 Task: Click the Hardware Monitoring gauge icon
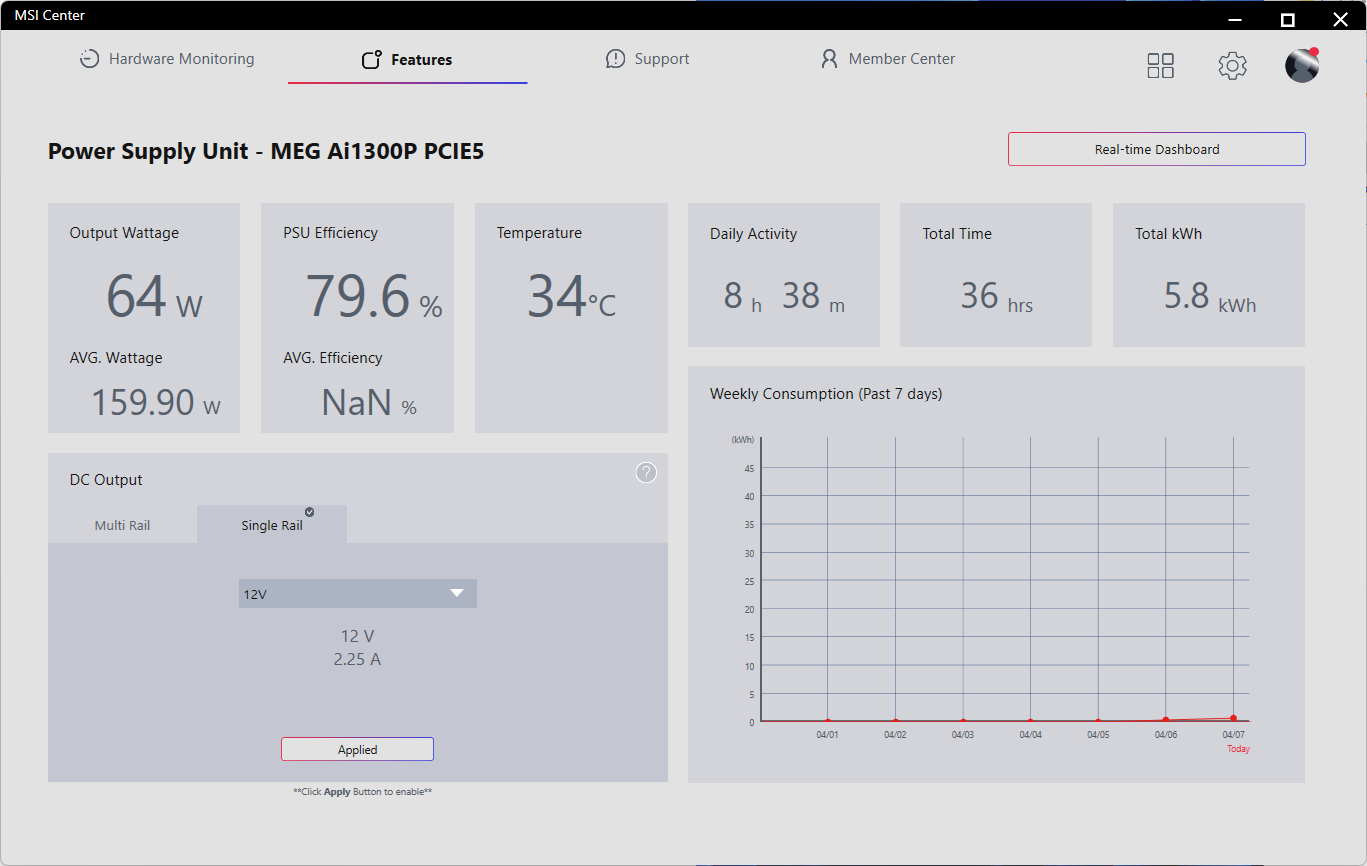tap(90, 59)
